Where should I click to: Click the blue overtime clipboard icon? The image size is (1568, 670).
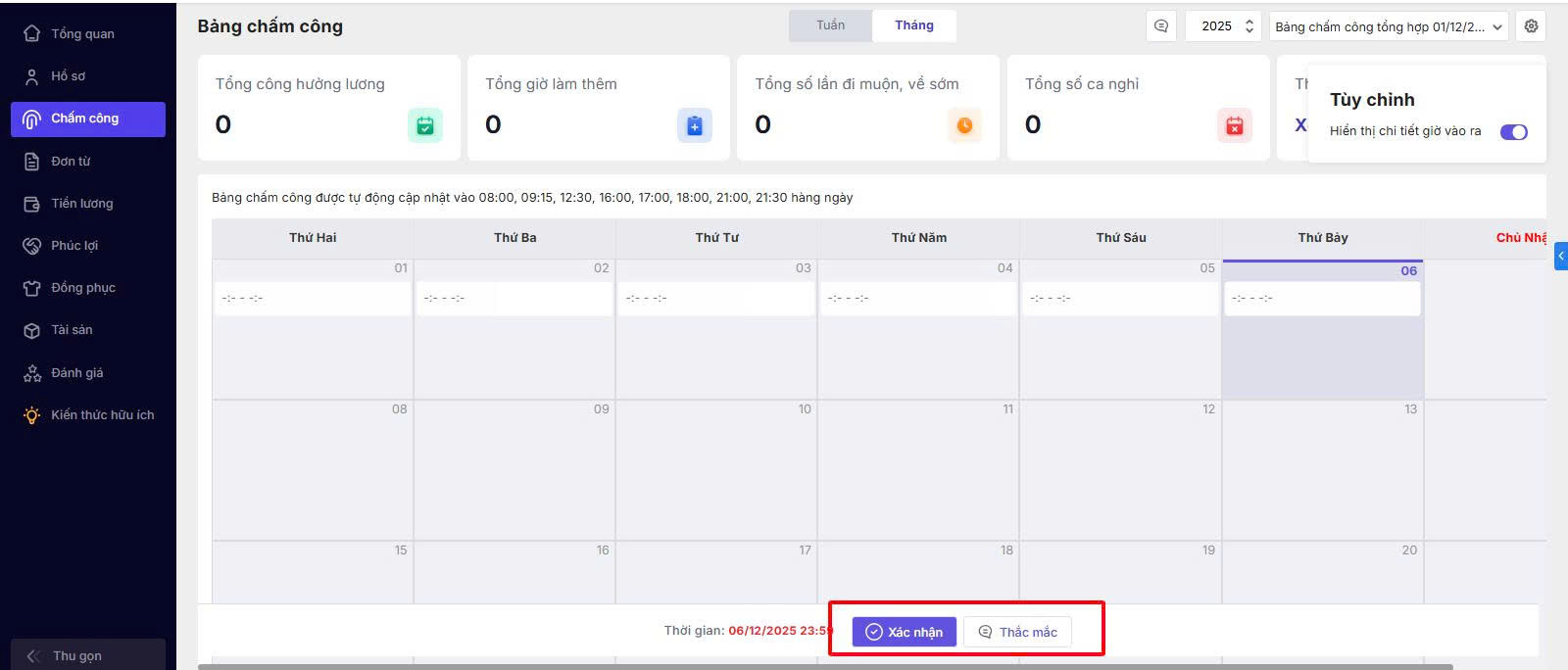pos(695,125)
